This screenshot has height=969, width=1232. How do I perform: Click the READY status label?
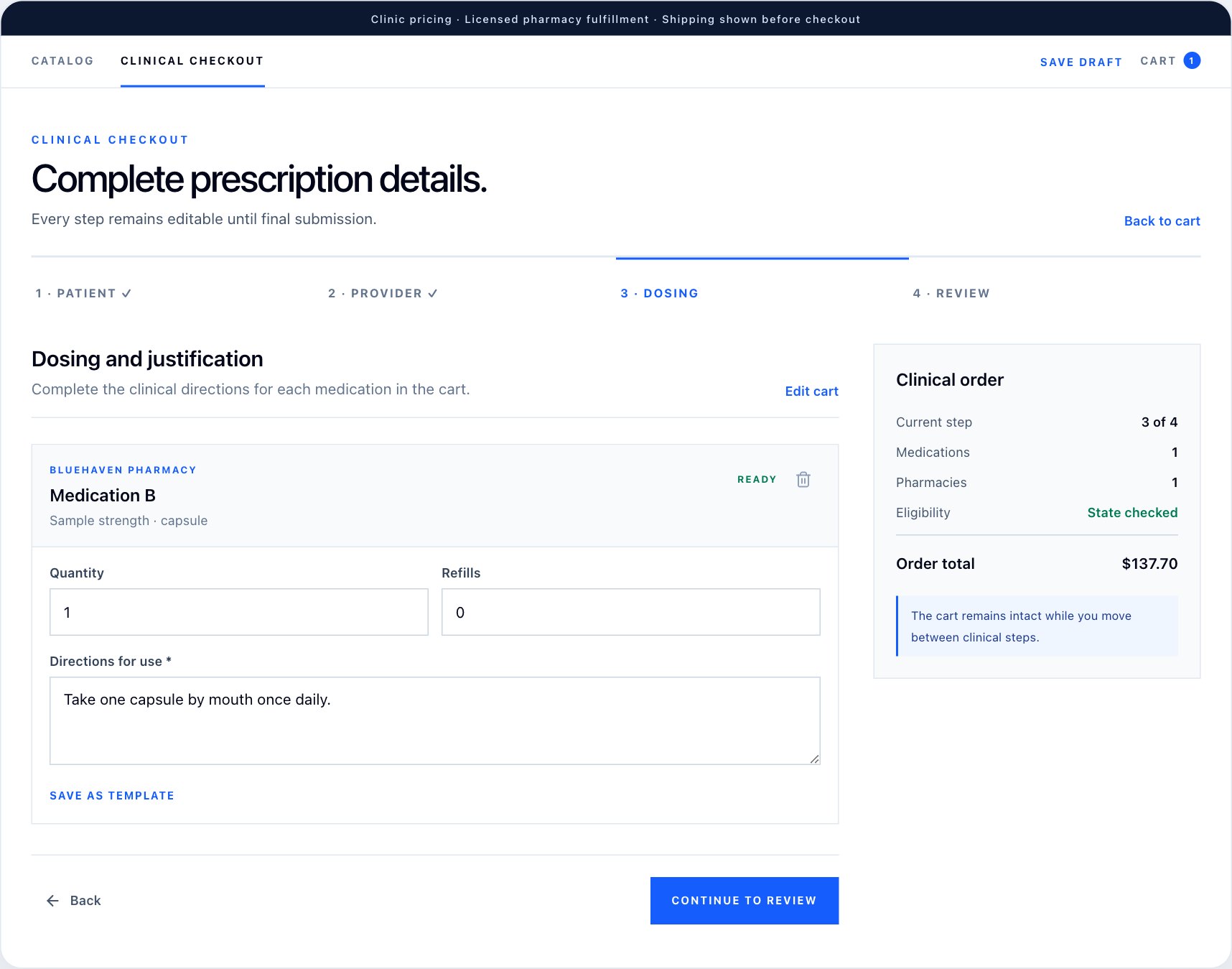coord(757,479)
